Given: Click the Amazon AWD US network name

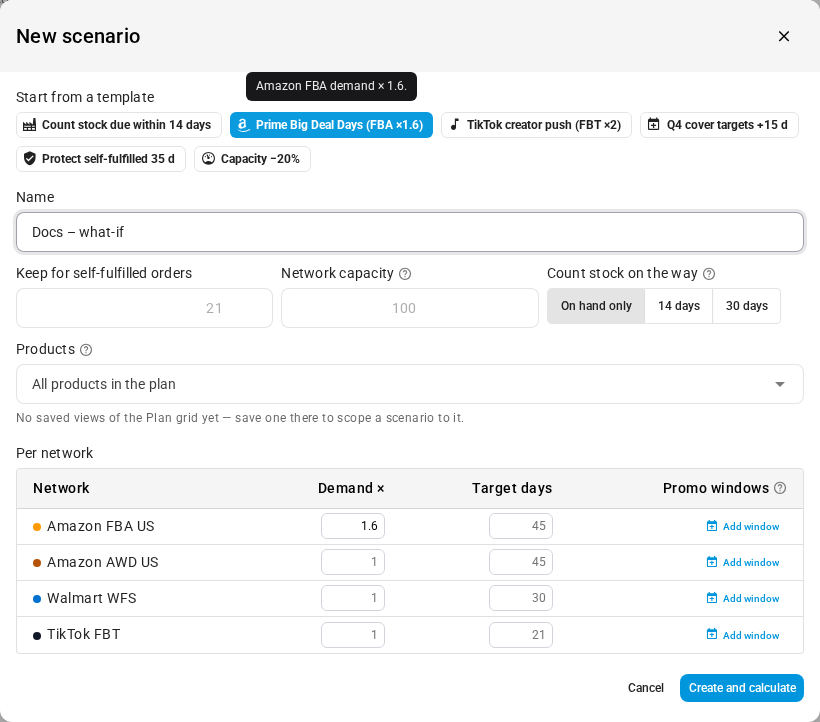Looking at the screenshot, I should [102, 562].
